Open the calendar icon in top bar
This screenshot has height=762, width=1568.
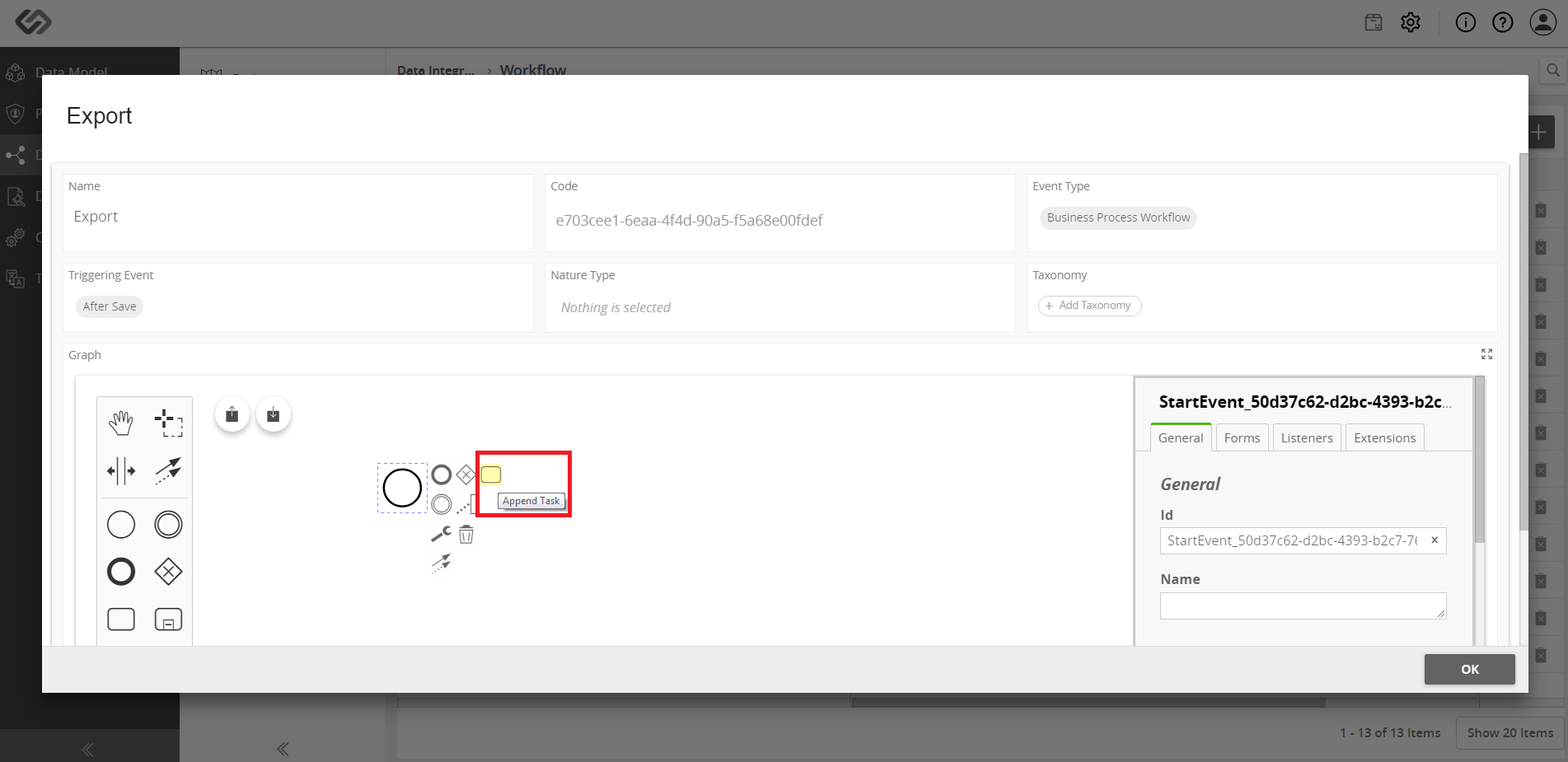[x=1374, y=22]
